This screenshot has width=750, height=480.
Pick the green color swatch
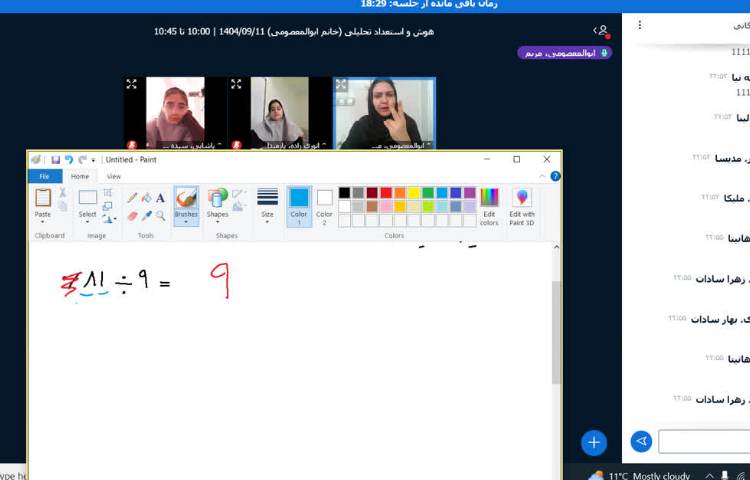click(x=428, y=193)
